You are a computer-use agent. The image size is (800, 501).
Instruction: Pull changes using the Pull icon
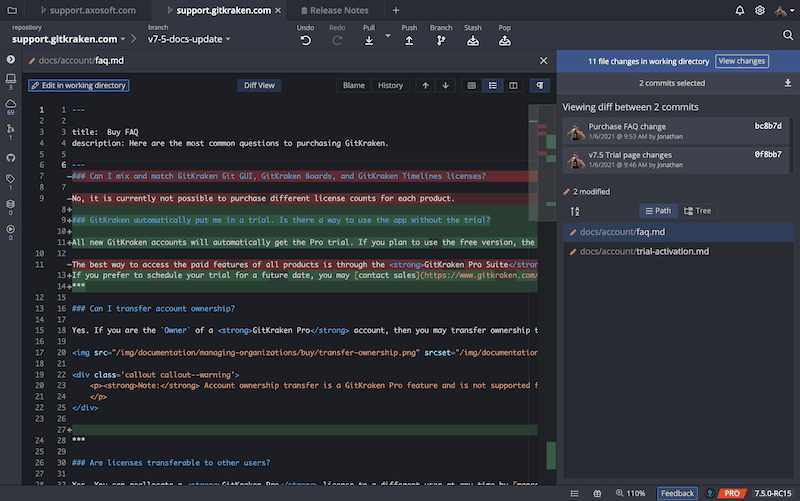pyautogui.click(x=370, y=40)
